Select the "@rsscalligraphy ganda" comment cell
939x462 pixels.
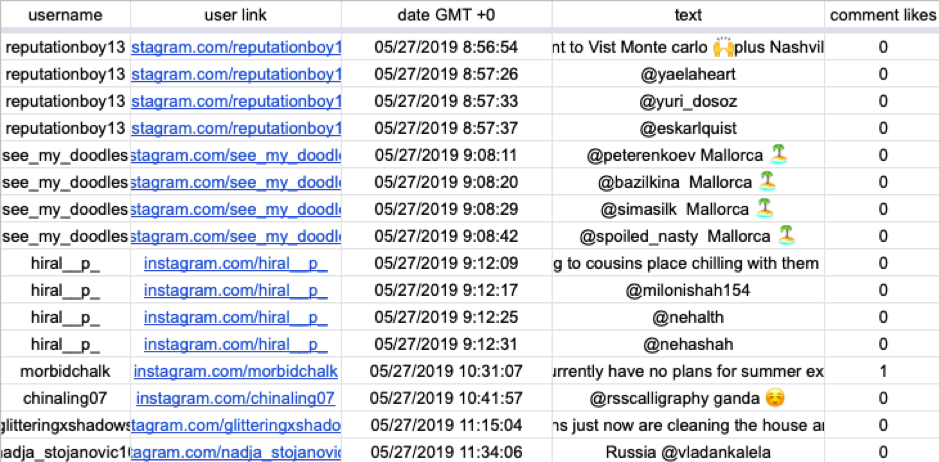(x=688, y=398)
